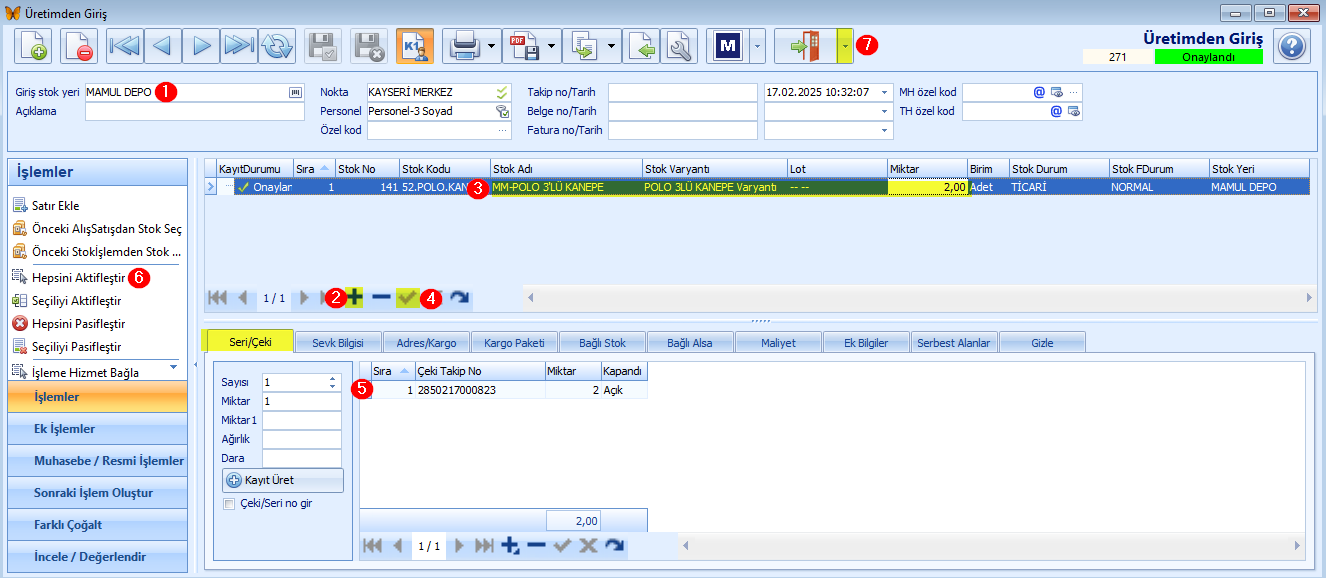Go to previous record in top toolbar
The width and height of the screenshot is (1326, 578).
point(162,46)
